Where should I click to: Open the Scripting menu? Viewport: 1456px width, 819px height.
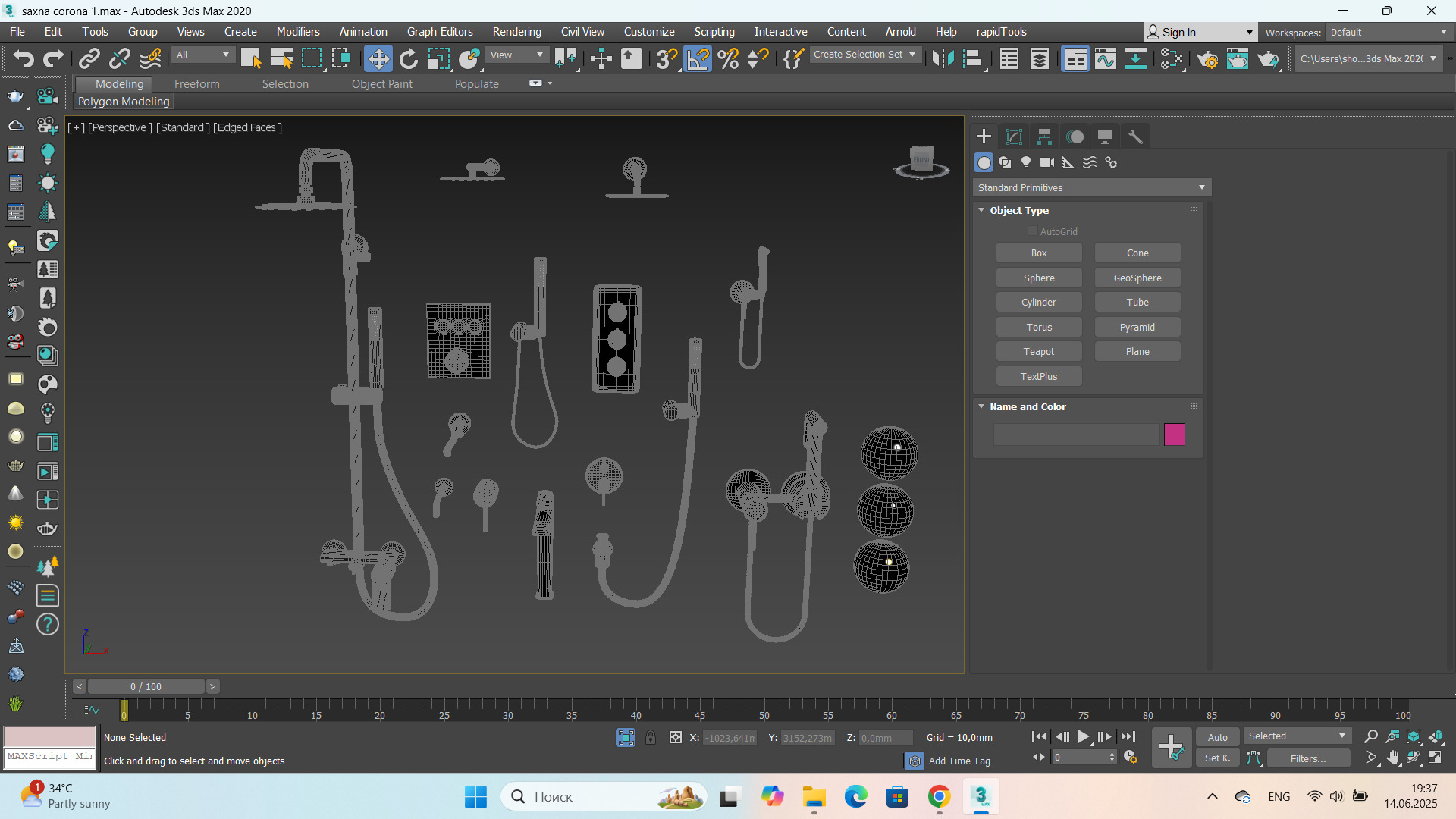[714, 32]
